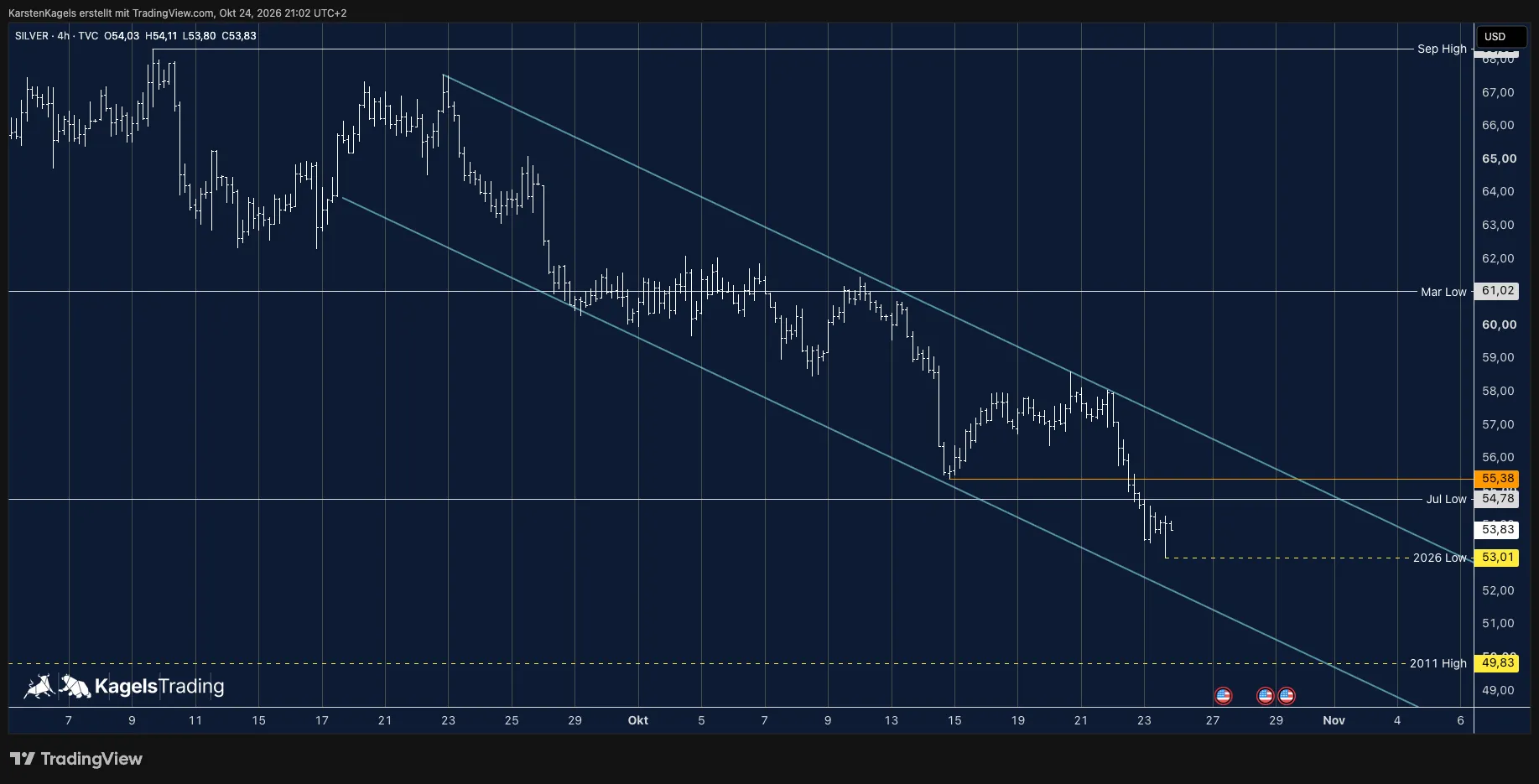Screen dimensions: 1539x784
Task: Open the USD currency selector
Action: click(1500, 36)
